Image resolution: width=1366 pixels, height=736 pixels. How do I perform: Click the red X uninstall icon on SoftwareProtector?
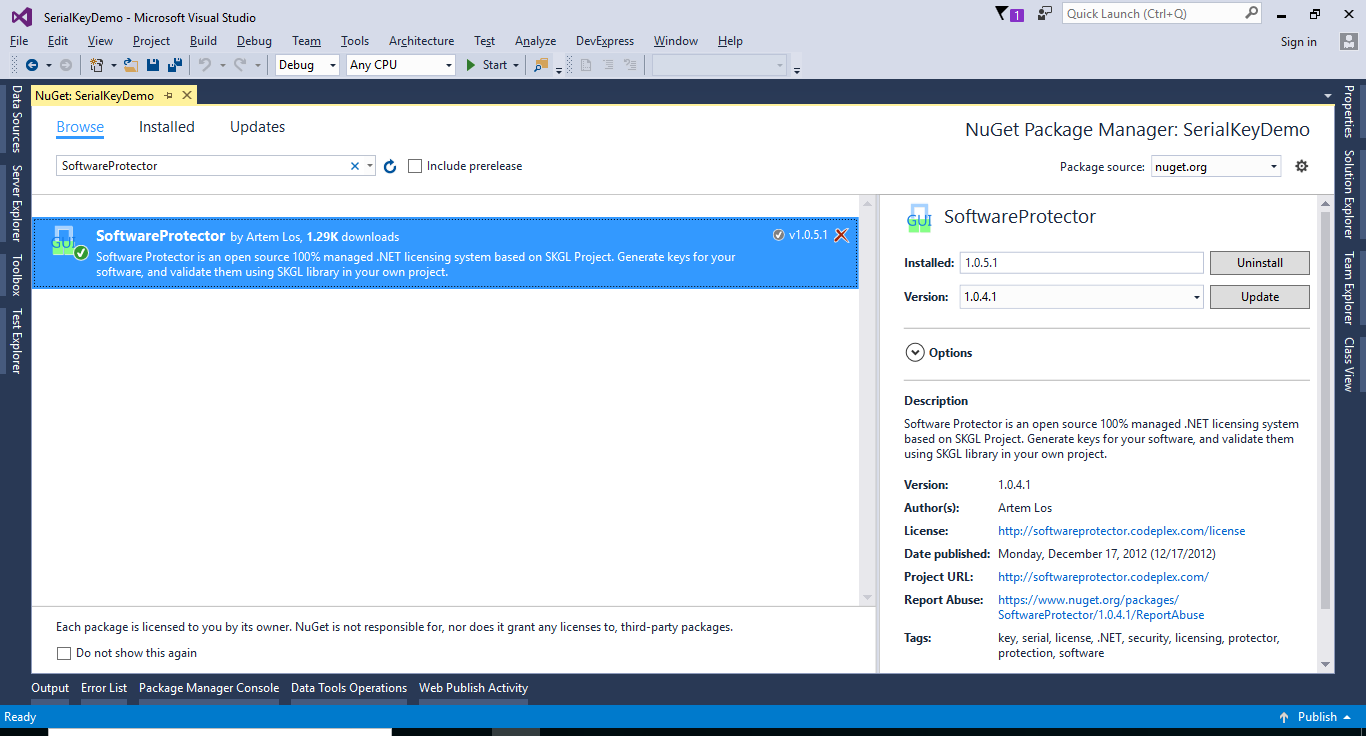[841, 235]
